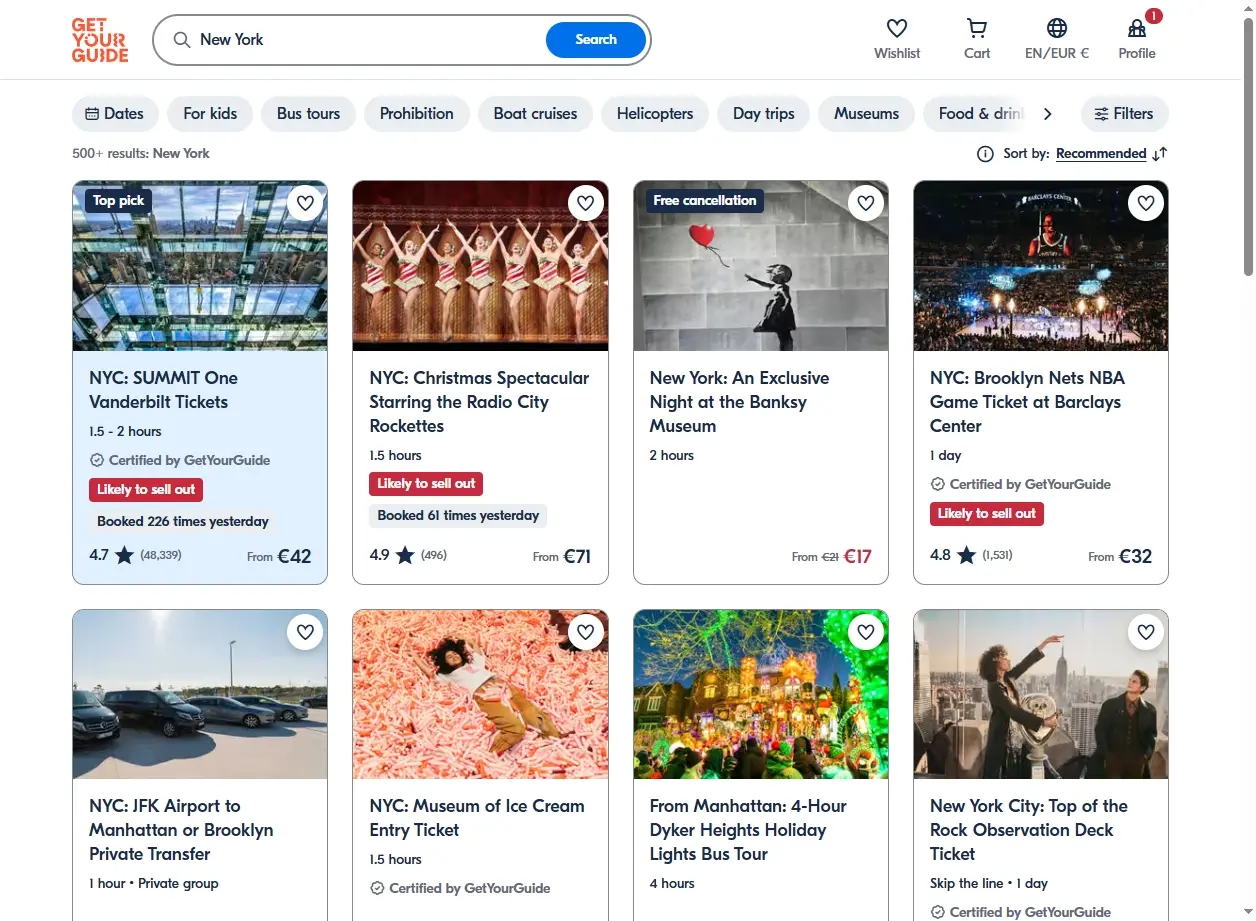Open NYC: Museum of Ice Cream Entry Ticket title
This screenshot has width=1256, height=921.
click(477, 818)
